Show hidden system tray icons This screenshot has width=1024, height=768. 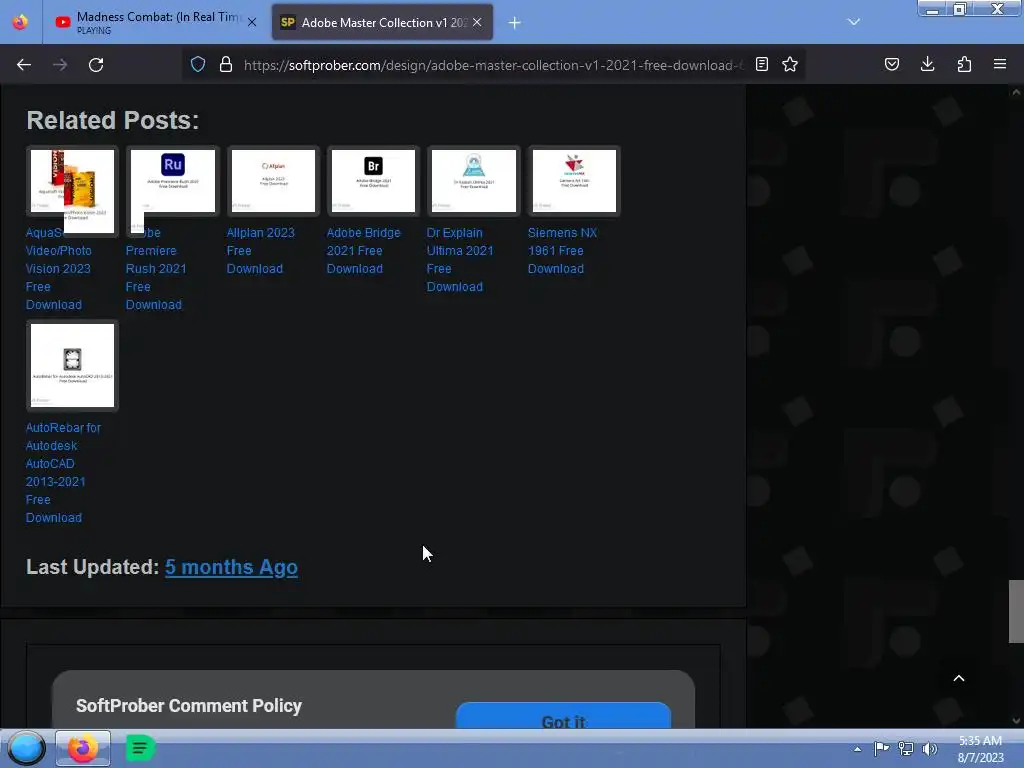click(x=857, y=749)
